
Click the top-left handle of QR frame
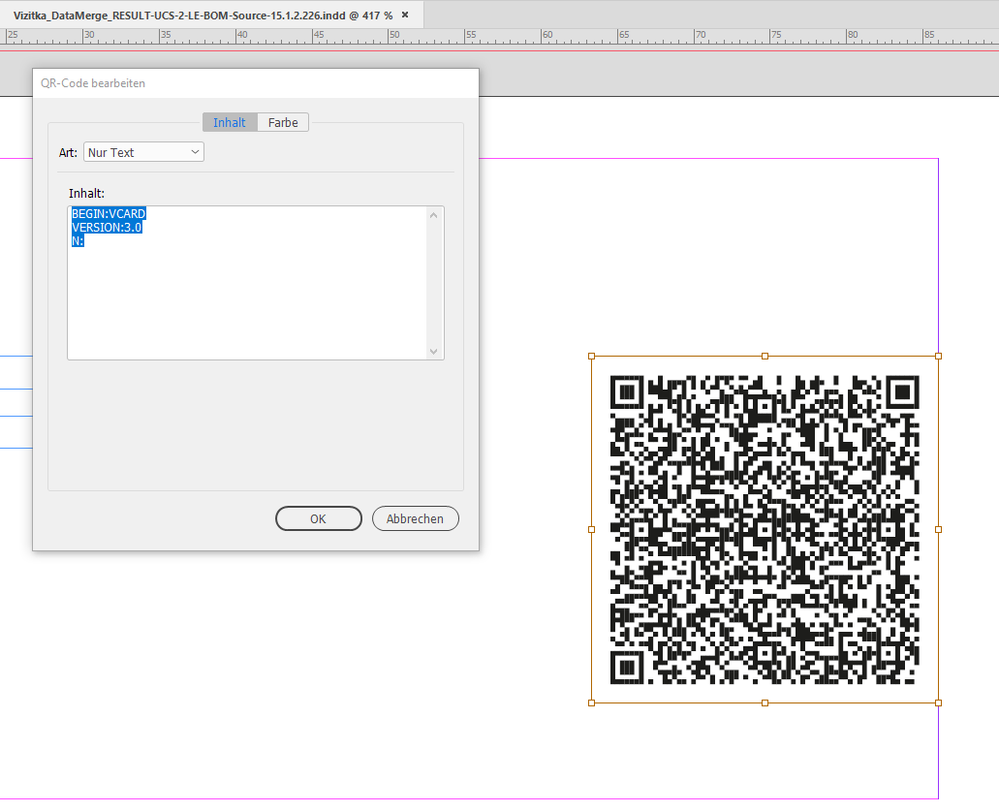[592, 356]
